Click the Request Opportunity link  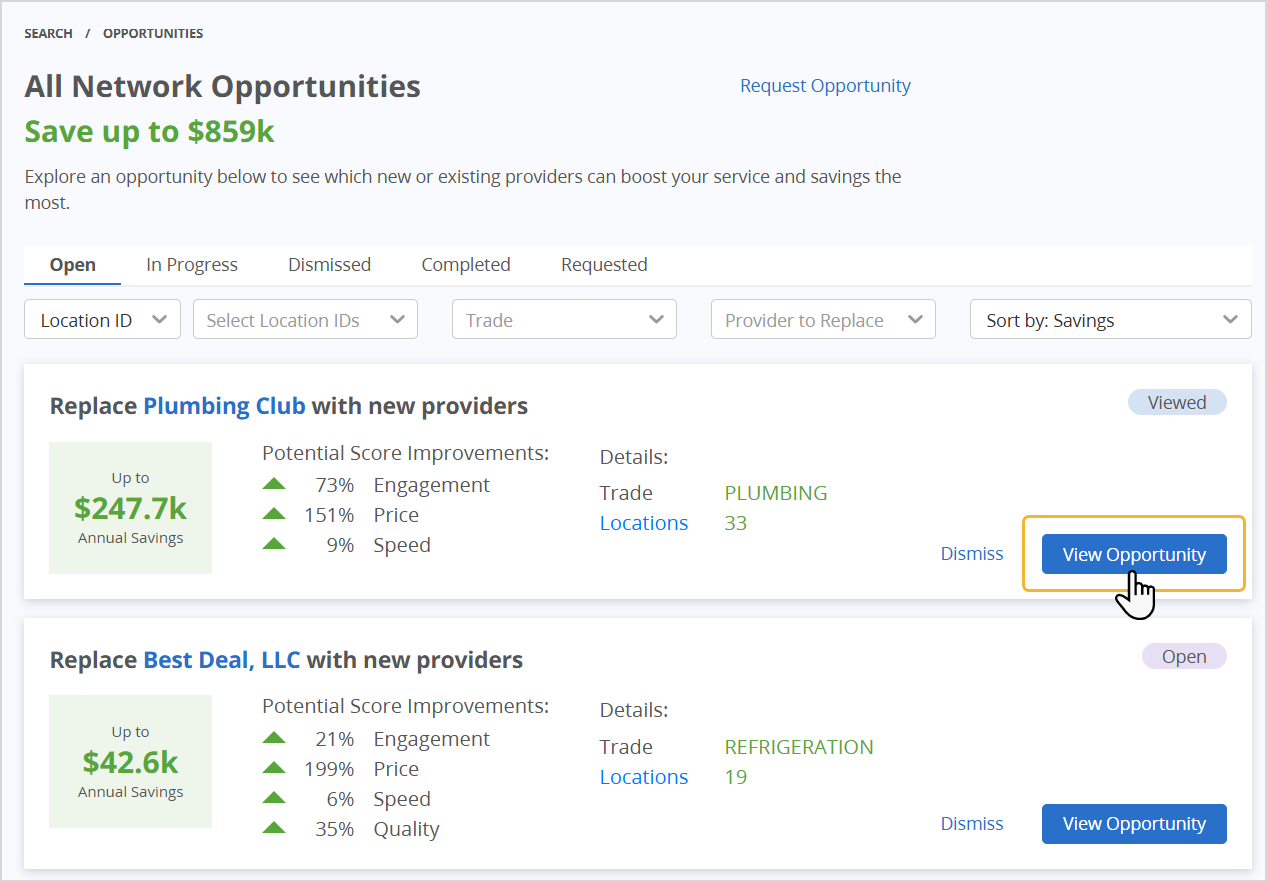(x=825, y=86)
